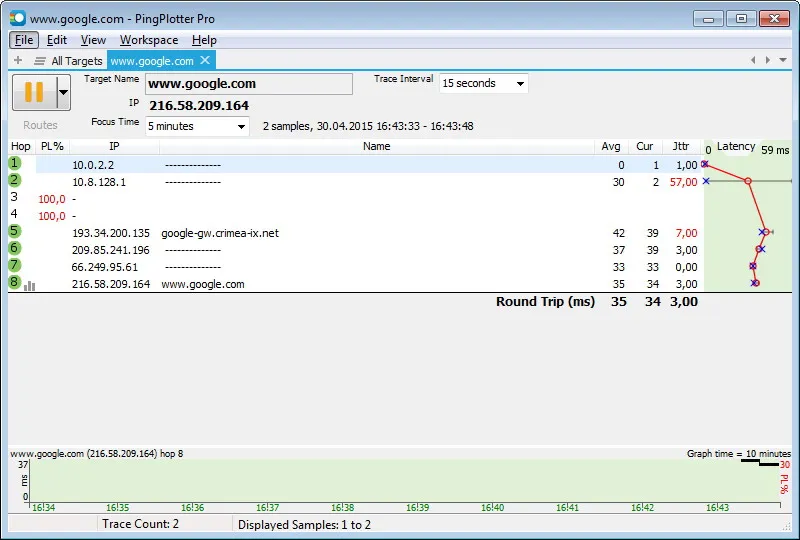Add a new target with the plus icon
800x540 pixels.
coord(18,60)
